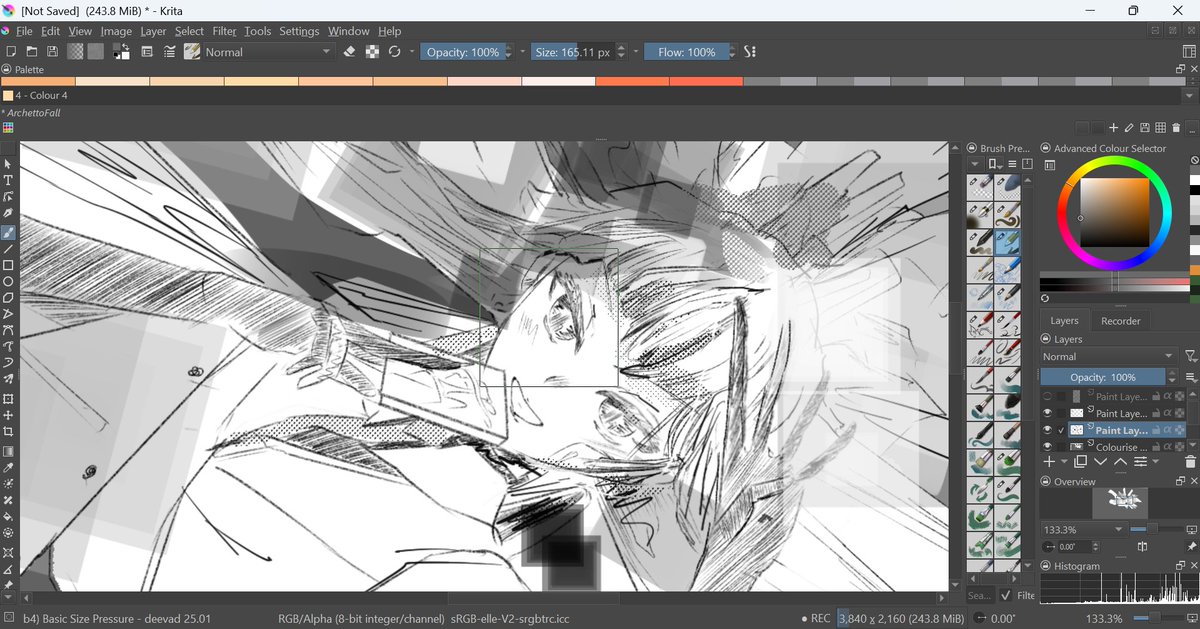The height and width of the screenshot is (629, 1200).
Task: Select the Bezier Curve tool
Action: [x=8, y=329]
